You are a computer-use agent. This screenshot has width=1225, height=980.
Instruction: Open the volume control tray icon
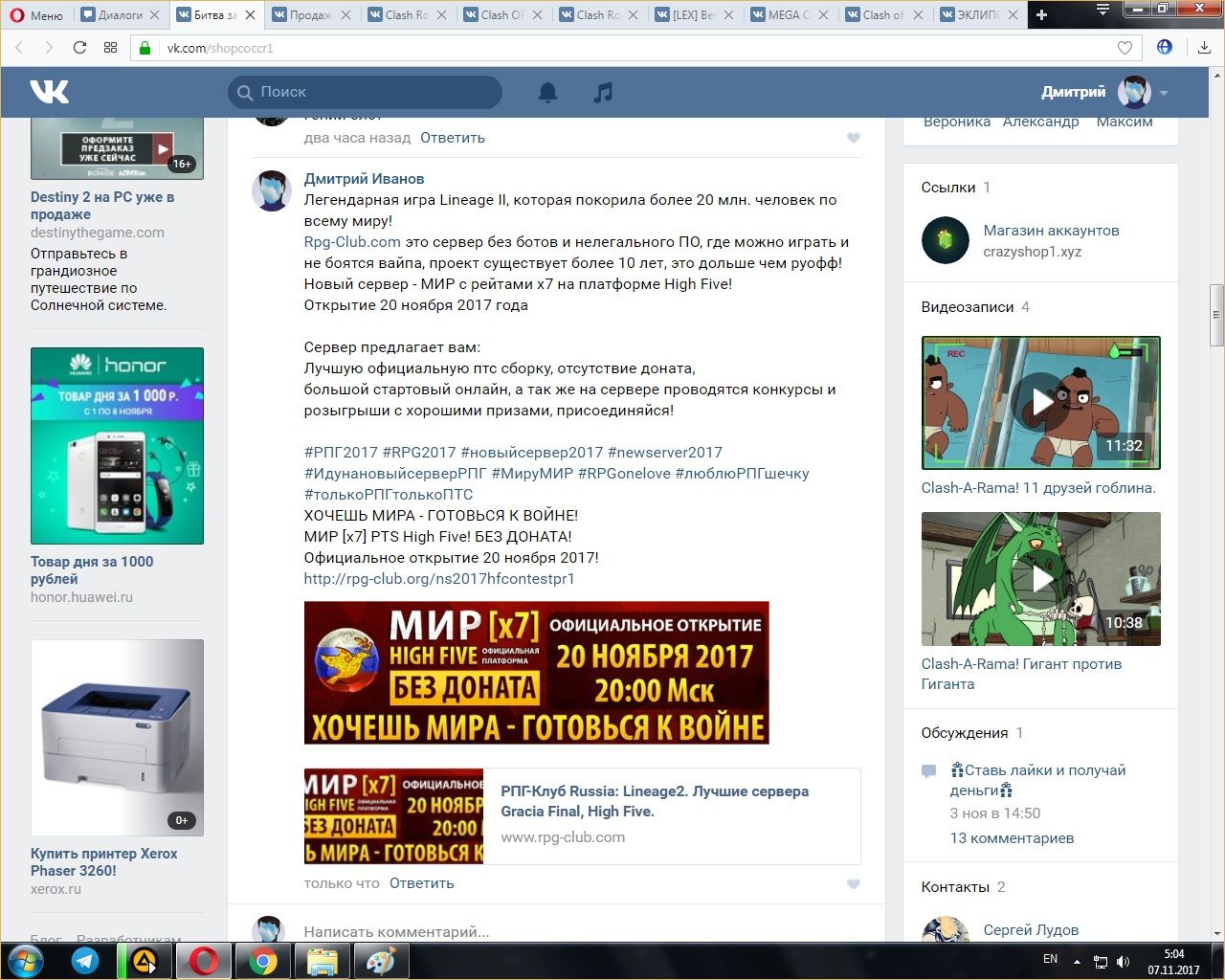1124,962
